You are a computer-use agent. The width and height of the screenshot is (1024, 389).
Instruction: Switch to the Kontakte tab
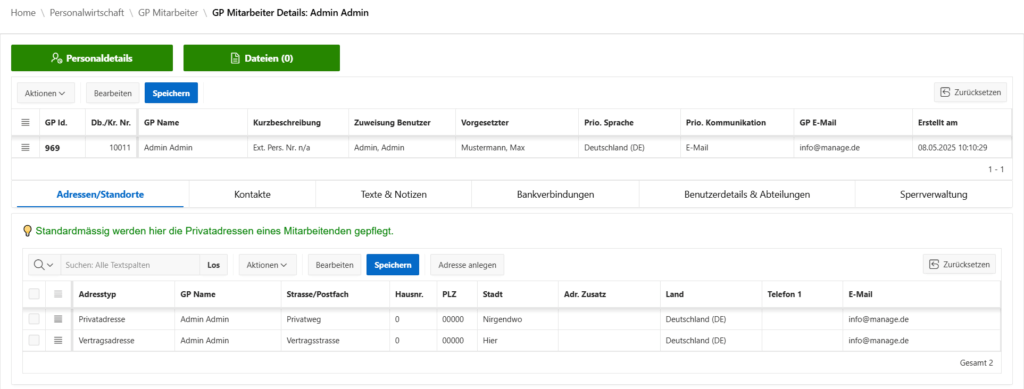click(x=252, y=194)
